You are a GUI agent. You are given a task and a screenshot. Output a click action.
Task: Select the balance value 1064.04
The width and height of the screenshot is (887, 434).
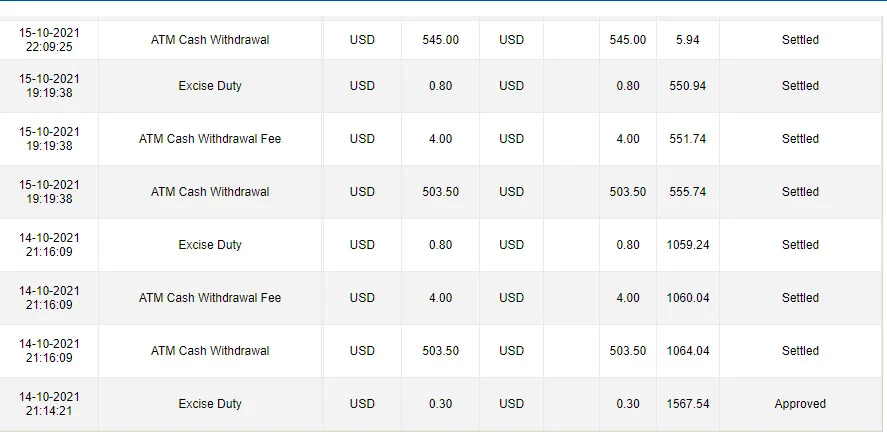click(x=688, y=351)
